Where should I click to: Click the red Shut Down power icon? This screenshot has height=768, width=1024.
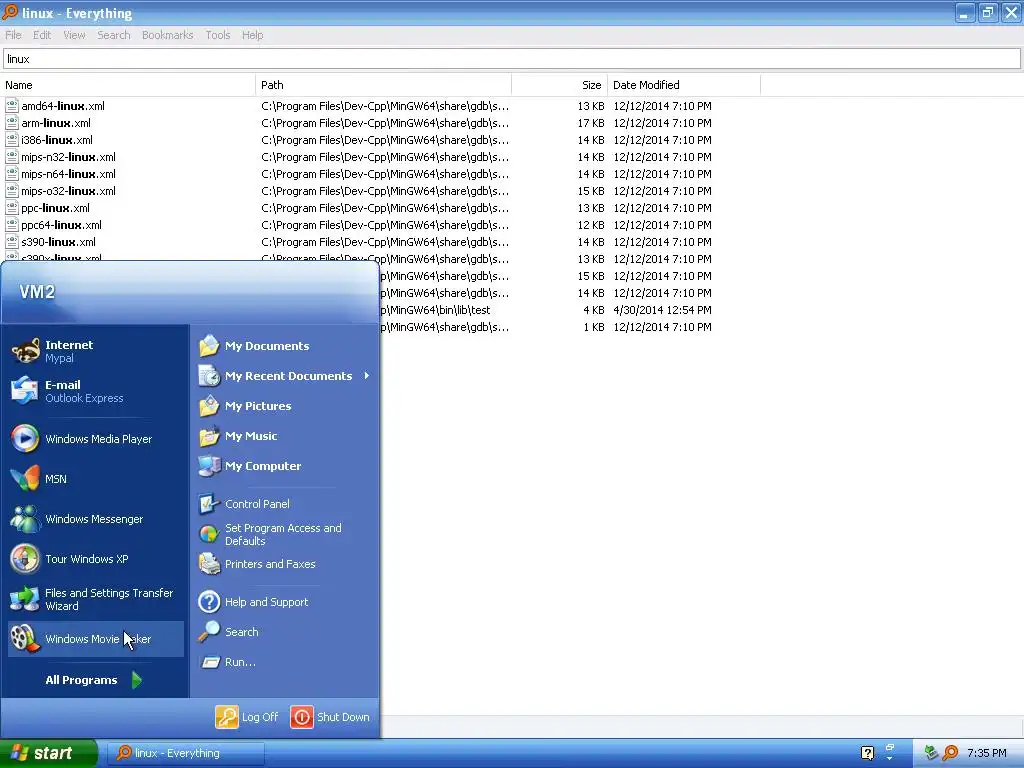coord(302,716)
